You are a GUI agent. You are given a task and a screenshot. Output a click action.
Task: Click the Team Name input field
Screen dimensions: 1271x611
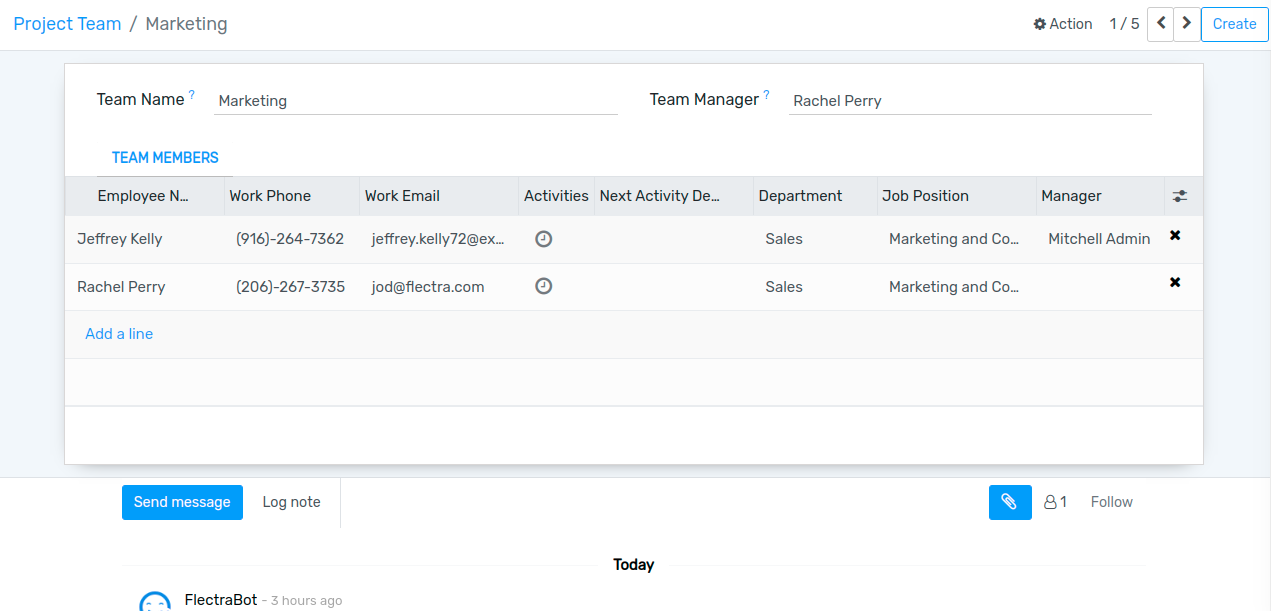[415, 101]
